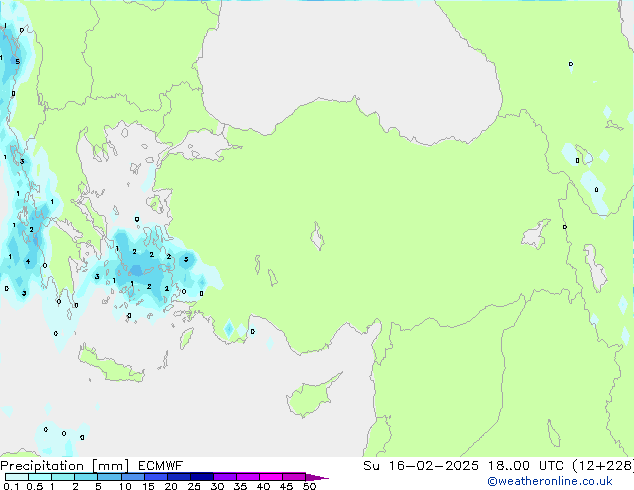Click the 'ECMWF' model label
634x490 pixels.
coord(161,466)
